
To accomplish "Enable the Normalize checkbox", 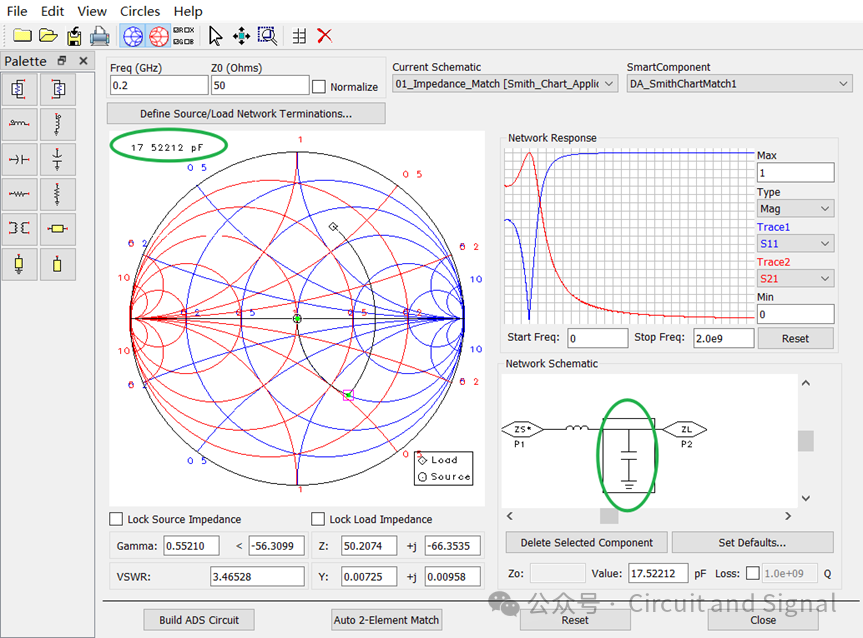I will coord(319,86).
